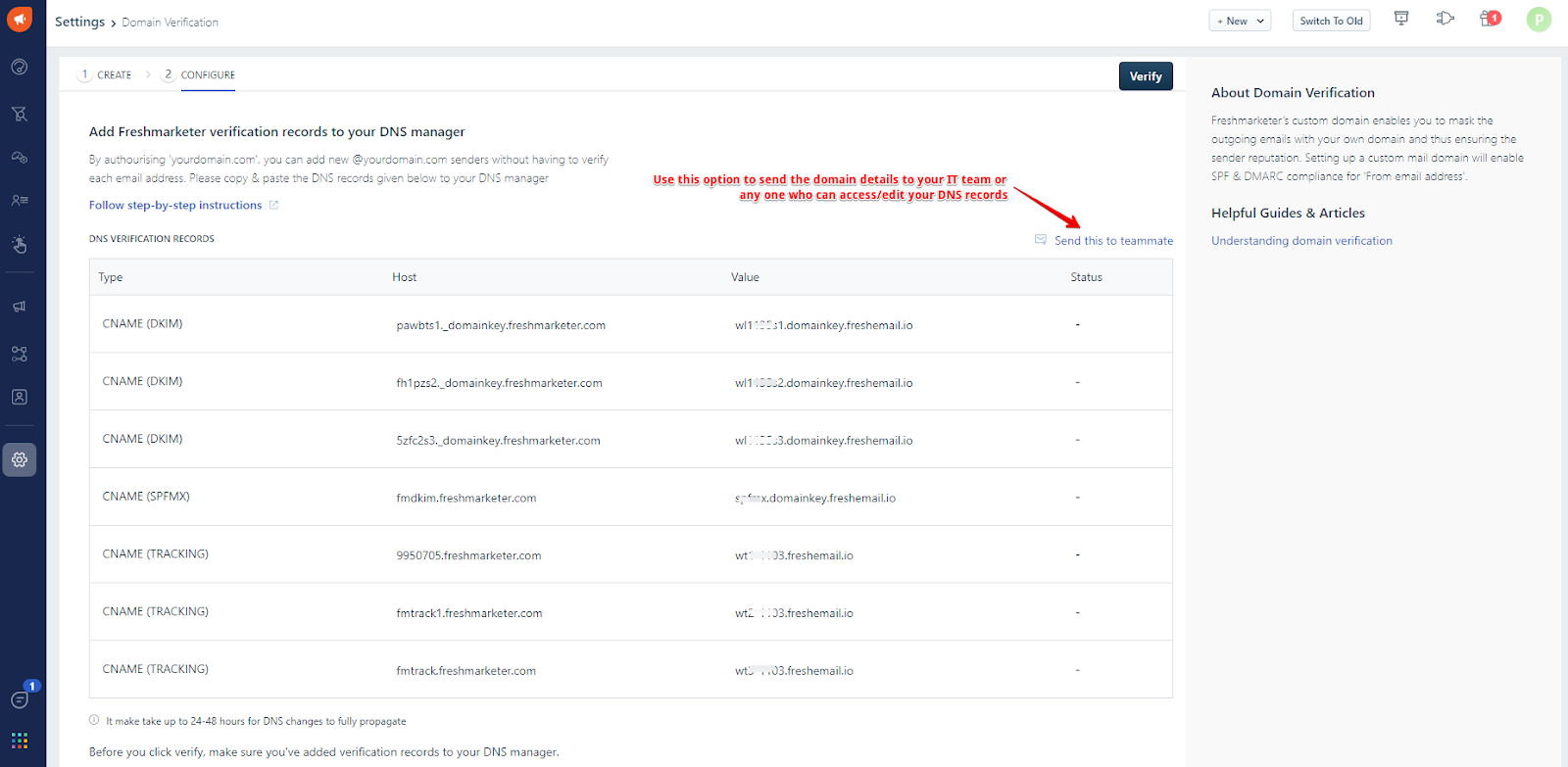Click CNAME (TRACKING) in the 9950705 row
1568x767 pixels.
coord(155,553)
